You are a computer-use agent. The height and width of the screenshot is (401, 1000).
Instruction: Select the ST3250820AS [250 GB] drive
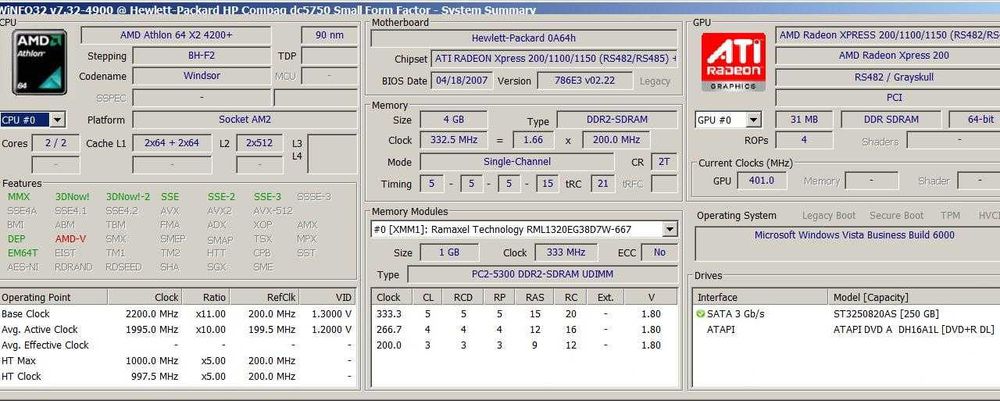[846, 314]
